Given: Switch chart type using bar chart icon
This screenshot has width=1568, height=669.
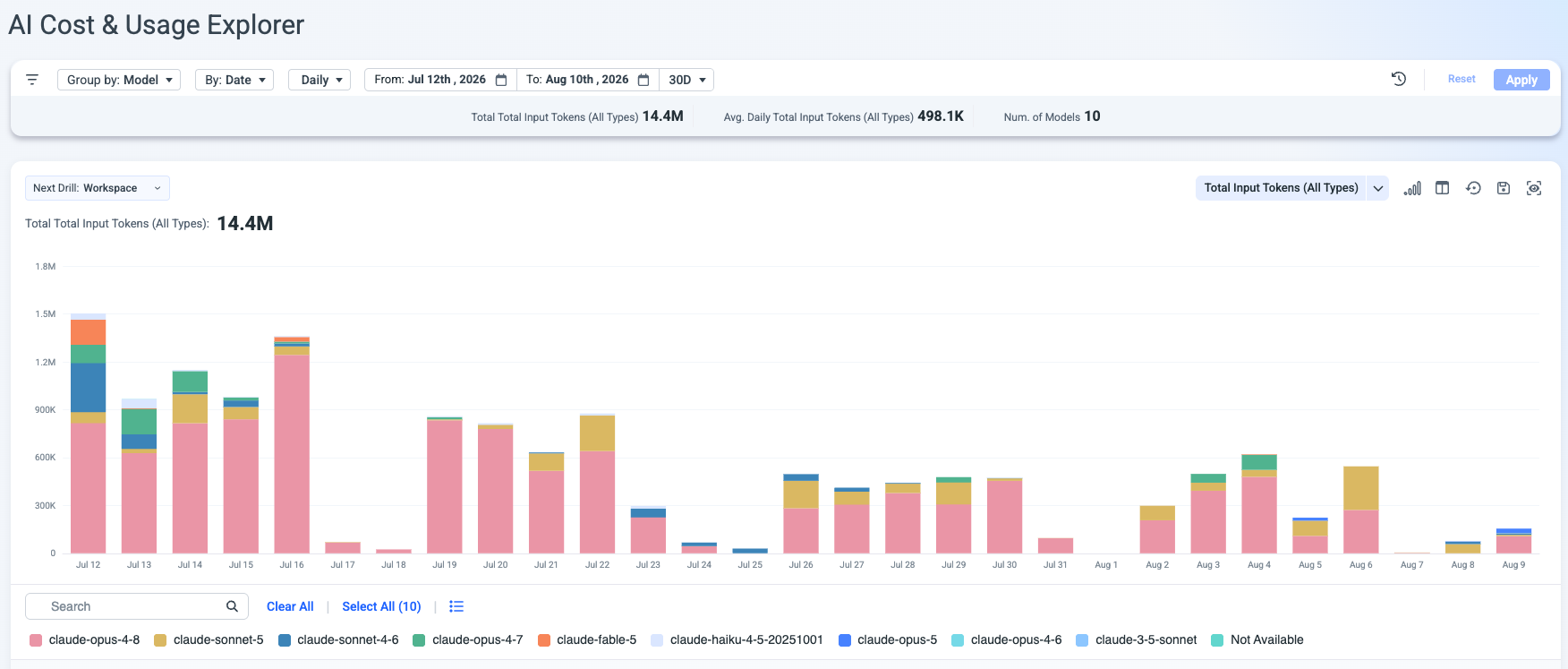Looking at the screenshot, I should 1412,188.
